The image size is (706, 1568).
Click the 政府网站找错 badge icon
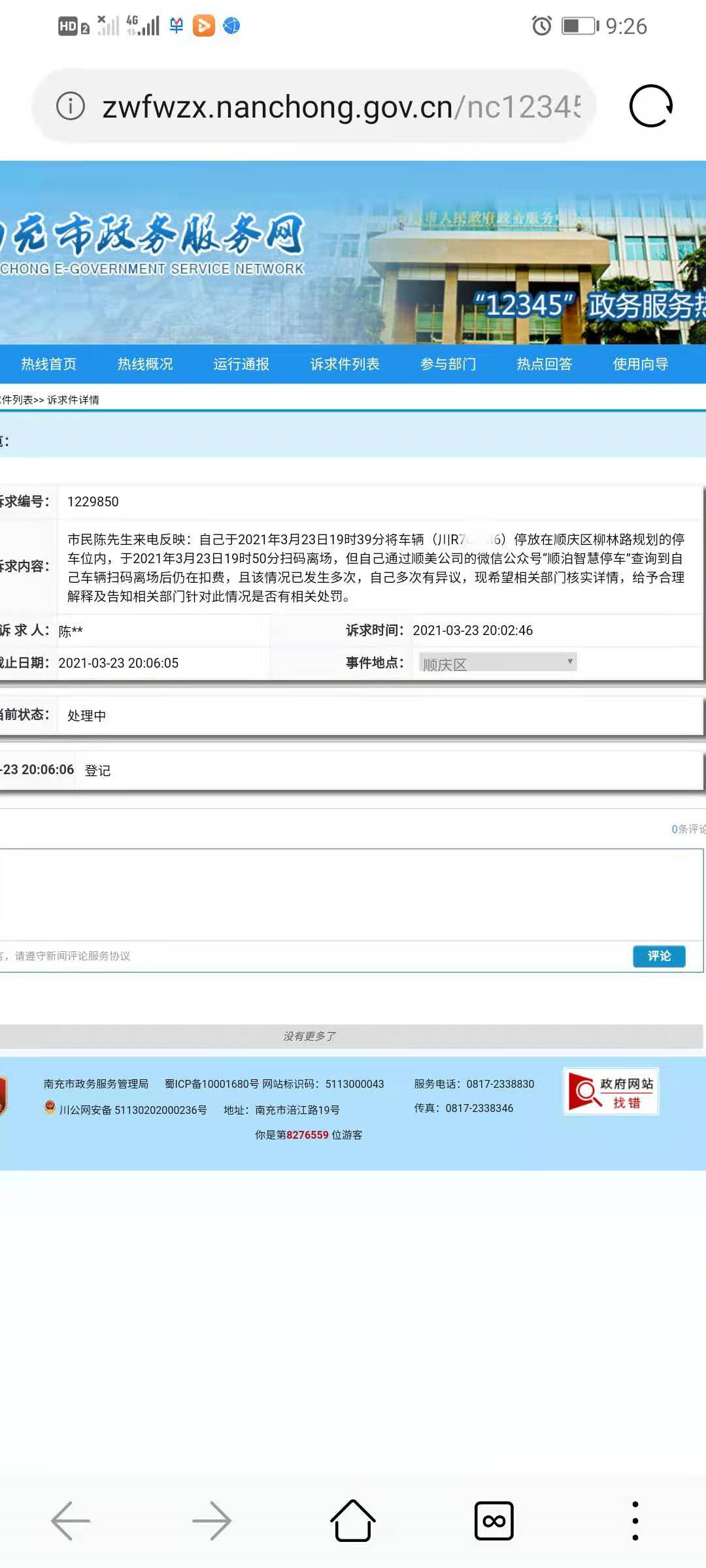click(611, 1092)
